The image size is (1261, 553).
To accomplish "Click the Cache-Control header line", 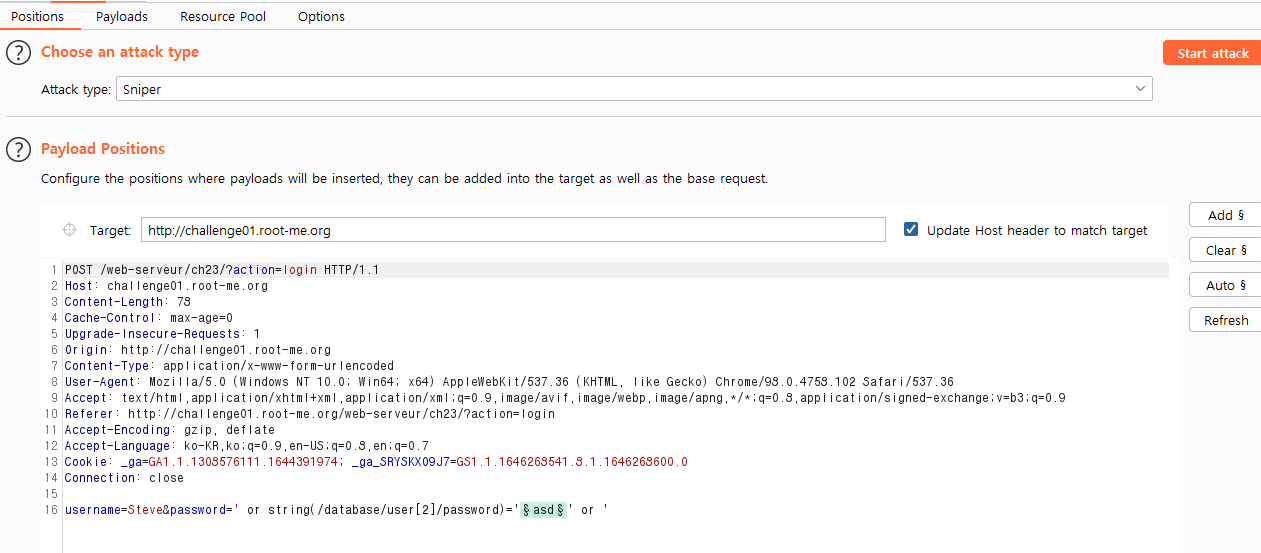I will 148,318.
